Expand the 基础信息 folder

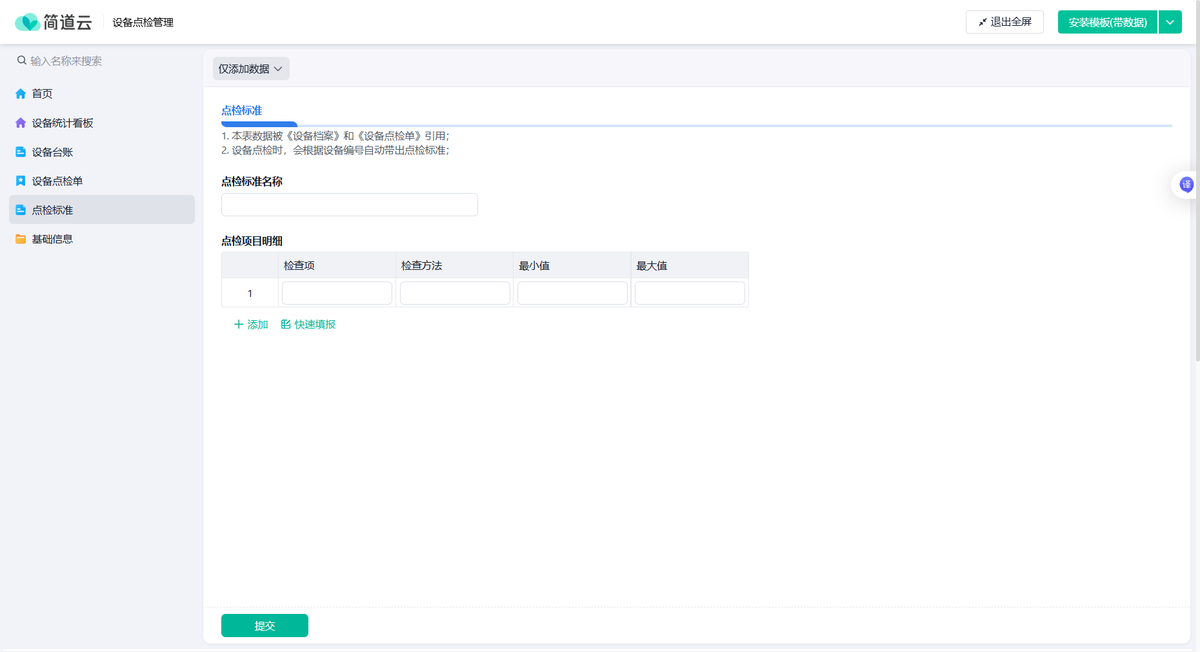102,239
